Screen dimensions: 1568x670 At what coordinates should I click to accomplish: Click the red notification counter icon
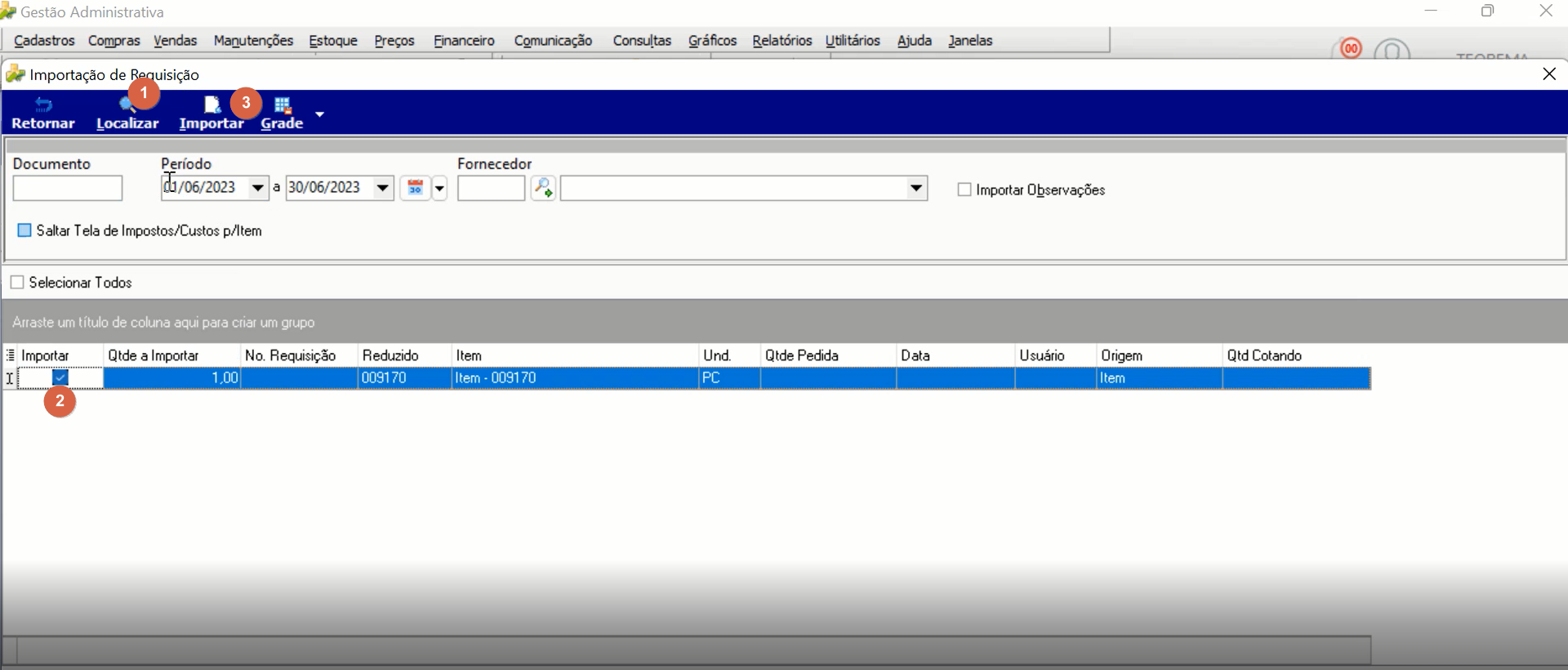point(1351,48)
